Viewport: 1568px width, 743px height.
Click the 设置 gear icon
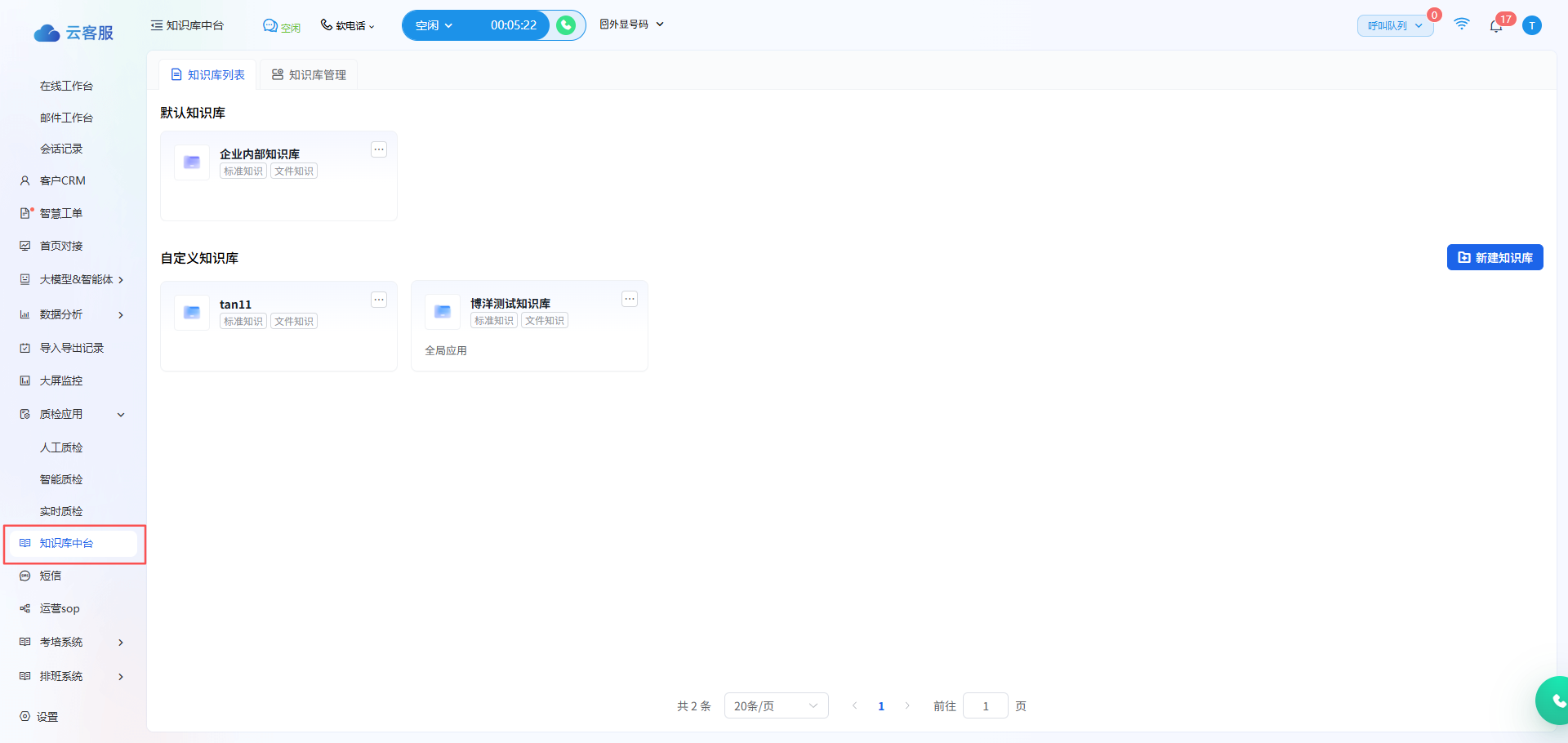(x=25, y=716)
